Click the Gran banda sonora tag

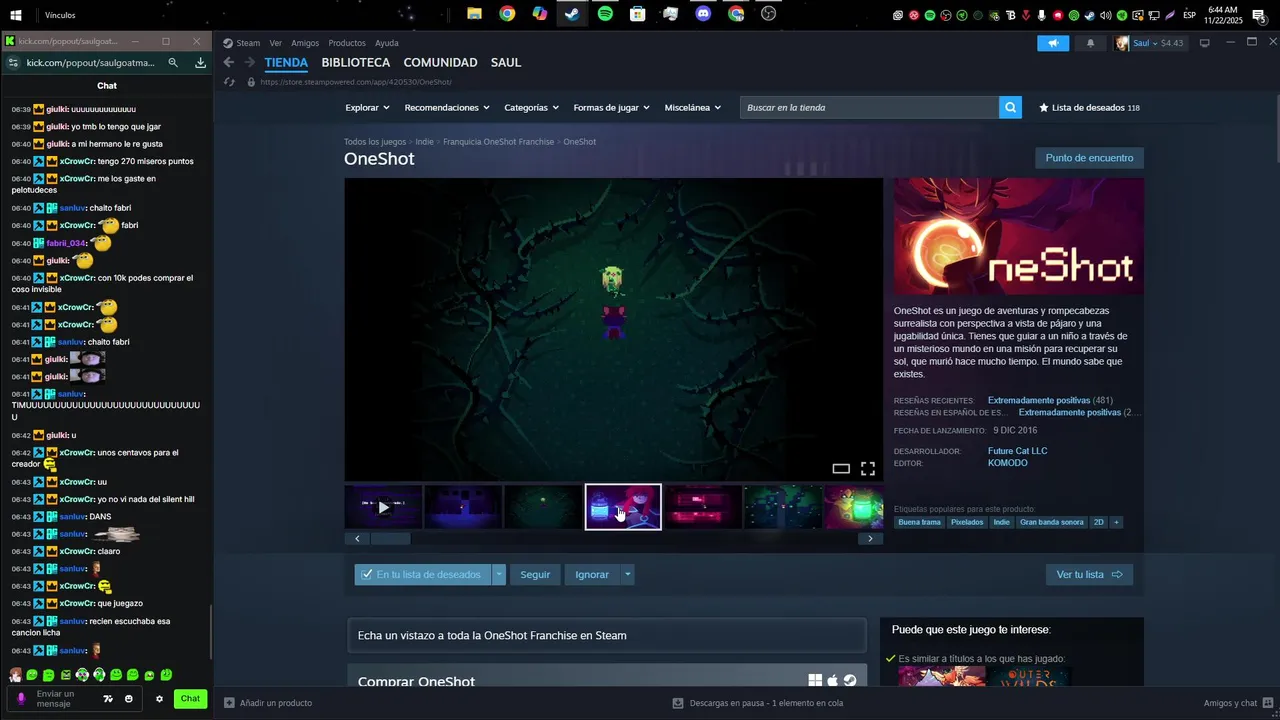tap(1051, 522)
